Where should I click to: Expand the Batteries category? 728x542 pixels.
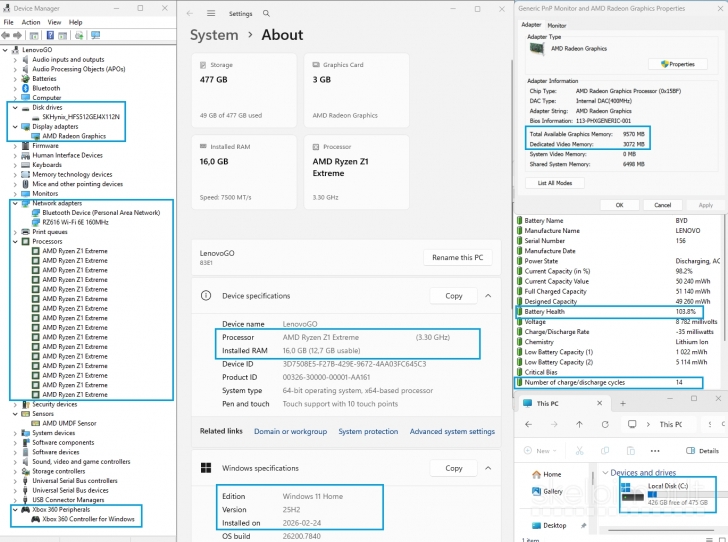click(15, 78)
